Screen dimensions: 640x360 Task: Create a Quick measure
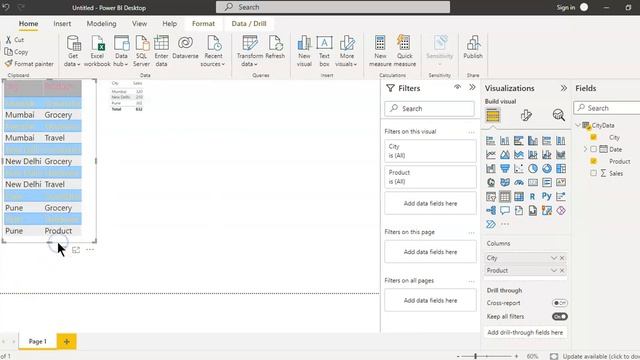coord(404,51)
